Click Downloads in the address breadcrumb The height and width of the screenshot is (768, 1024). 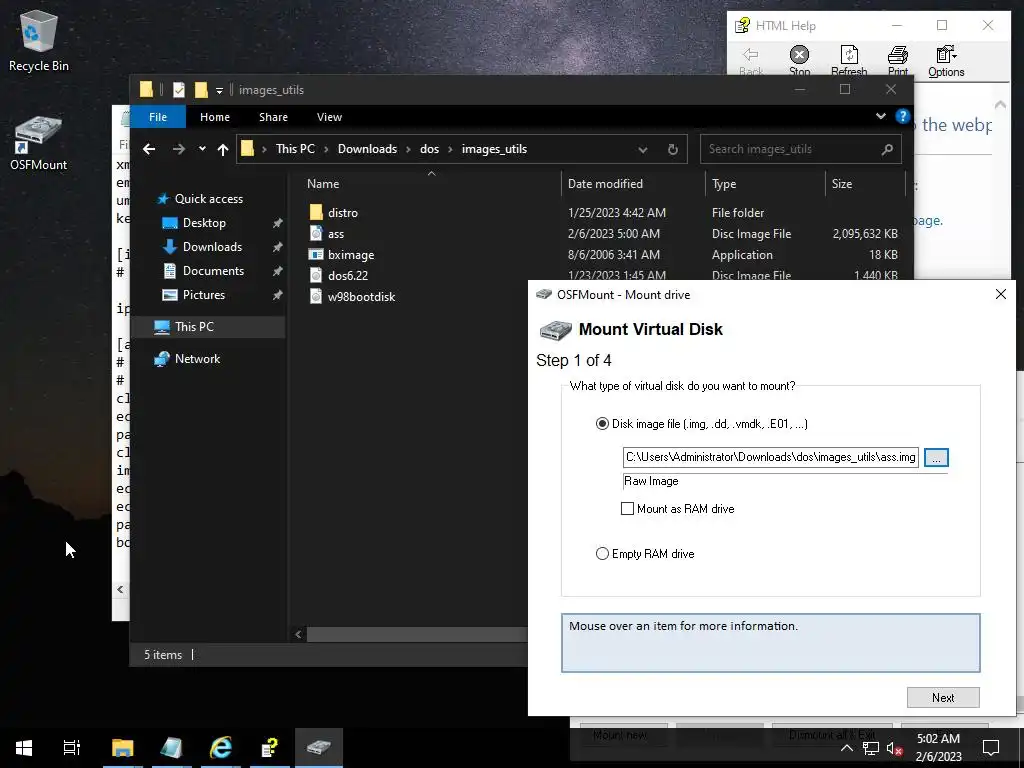click(x=367, y=149)
